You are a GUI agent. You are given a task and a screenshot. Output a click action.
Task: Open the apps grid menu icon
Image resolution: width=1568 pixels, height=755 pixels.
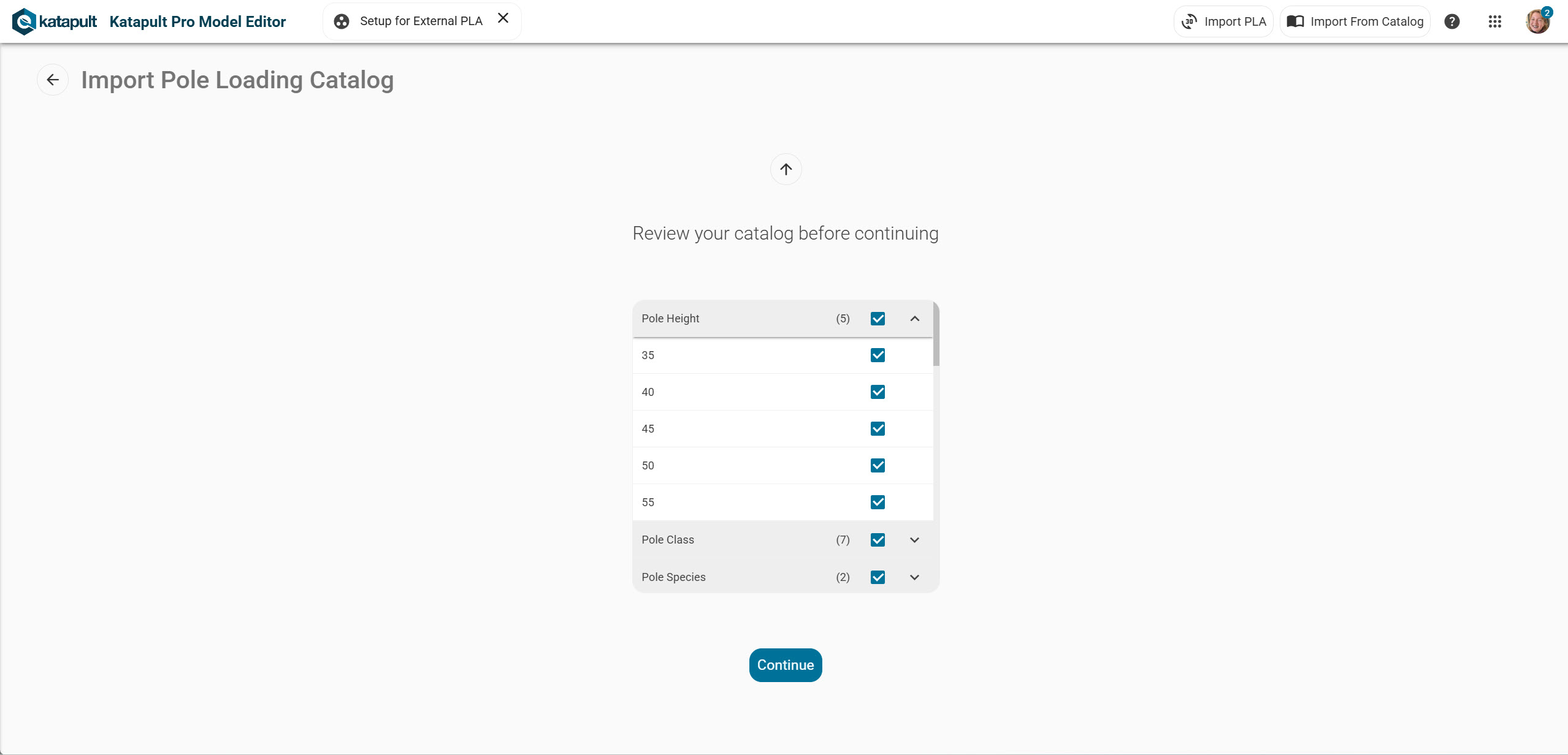point(1494,21)
